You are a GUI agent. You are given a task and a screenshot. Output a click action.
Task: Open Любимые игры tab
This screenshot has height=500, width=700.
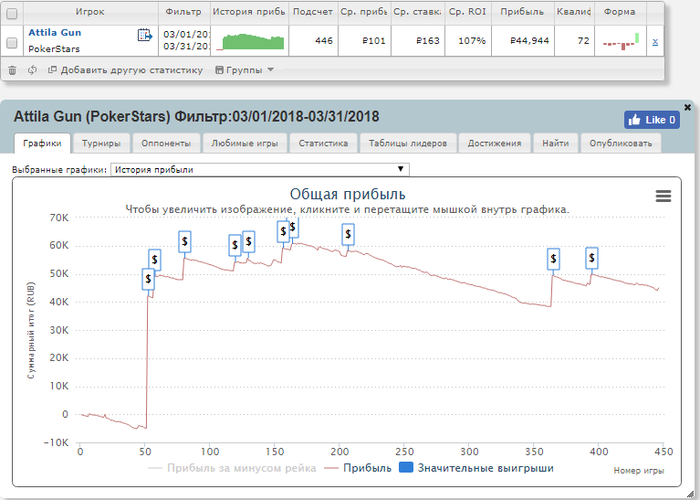point(245,143)
